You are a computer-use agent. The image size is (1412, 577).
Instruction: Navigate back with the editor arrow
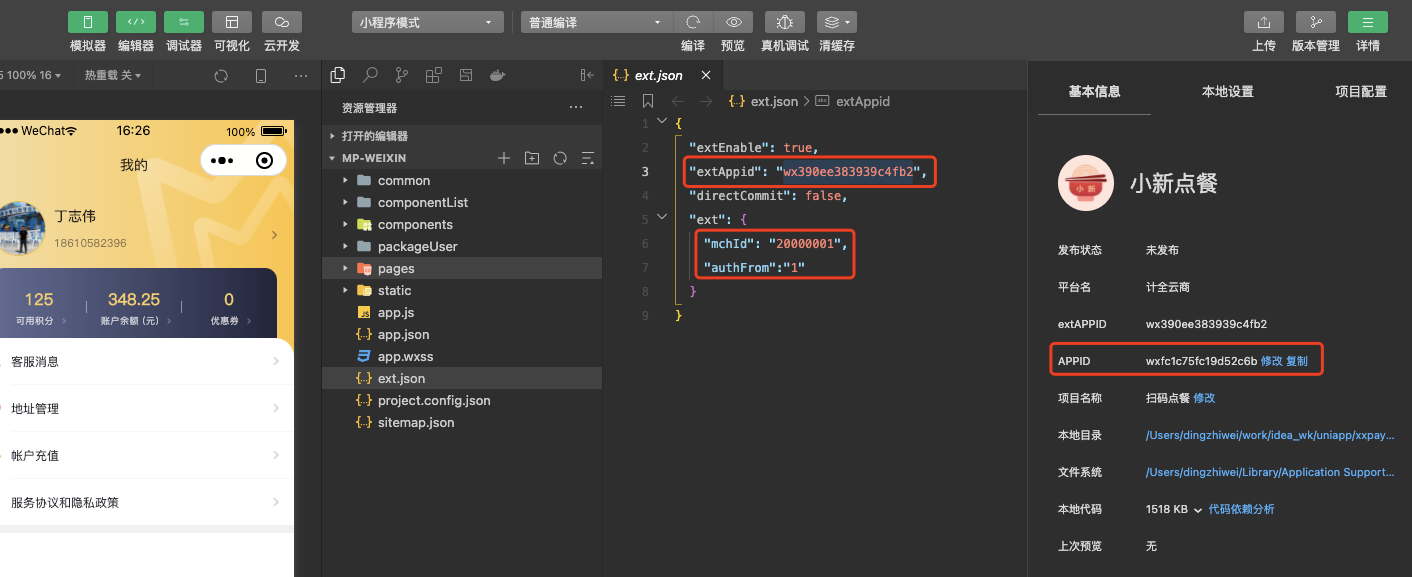(x=678, y=101)
